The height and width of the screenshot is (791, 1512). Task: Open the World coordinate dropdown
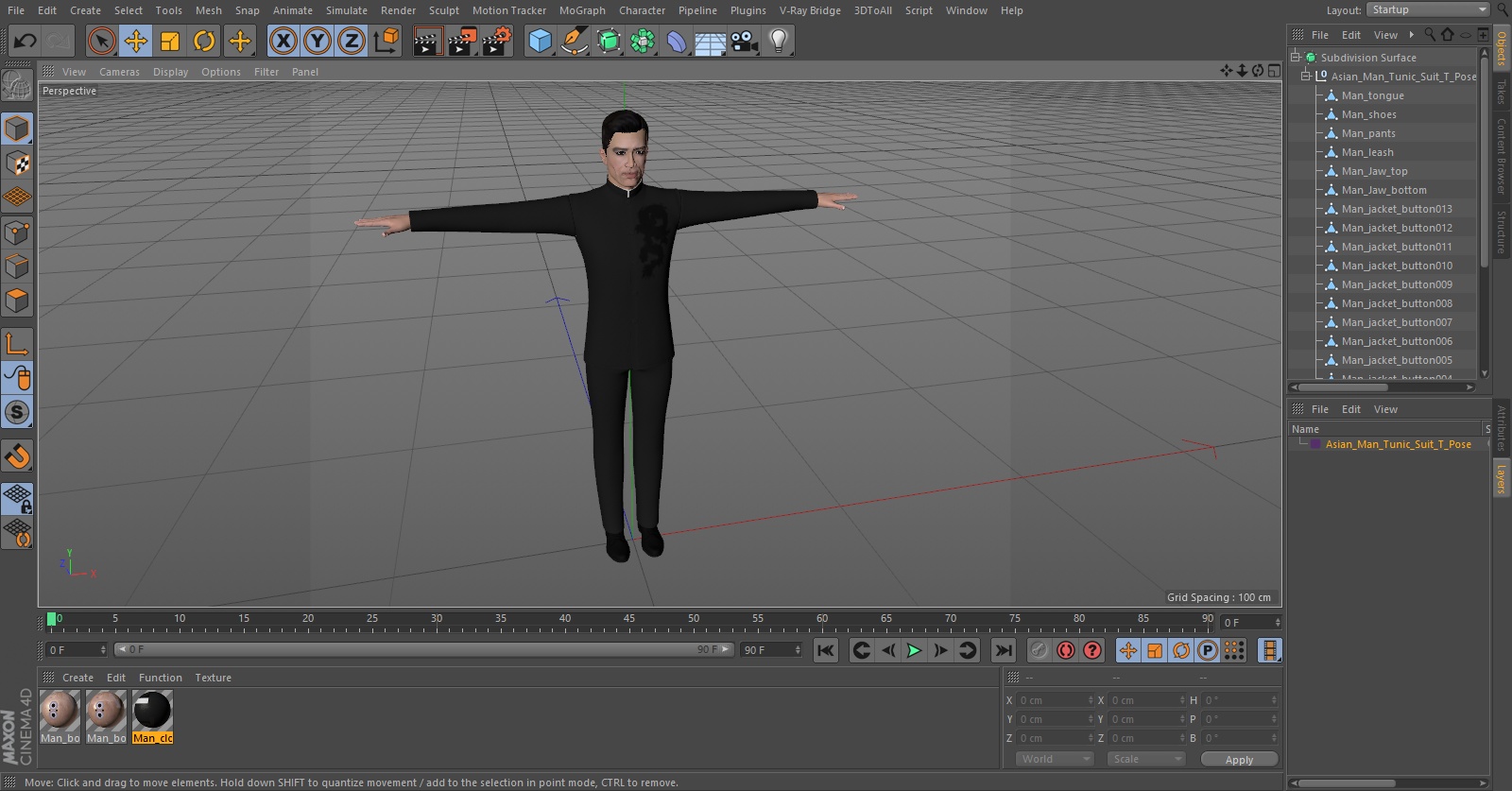click(x=1055, y=759)
